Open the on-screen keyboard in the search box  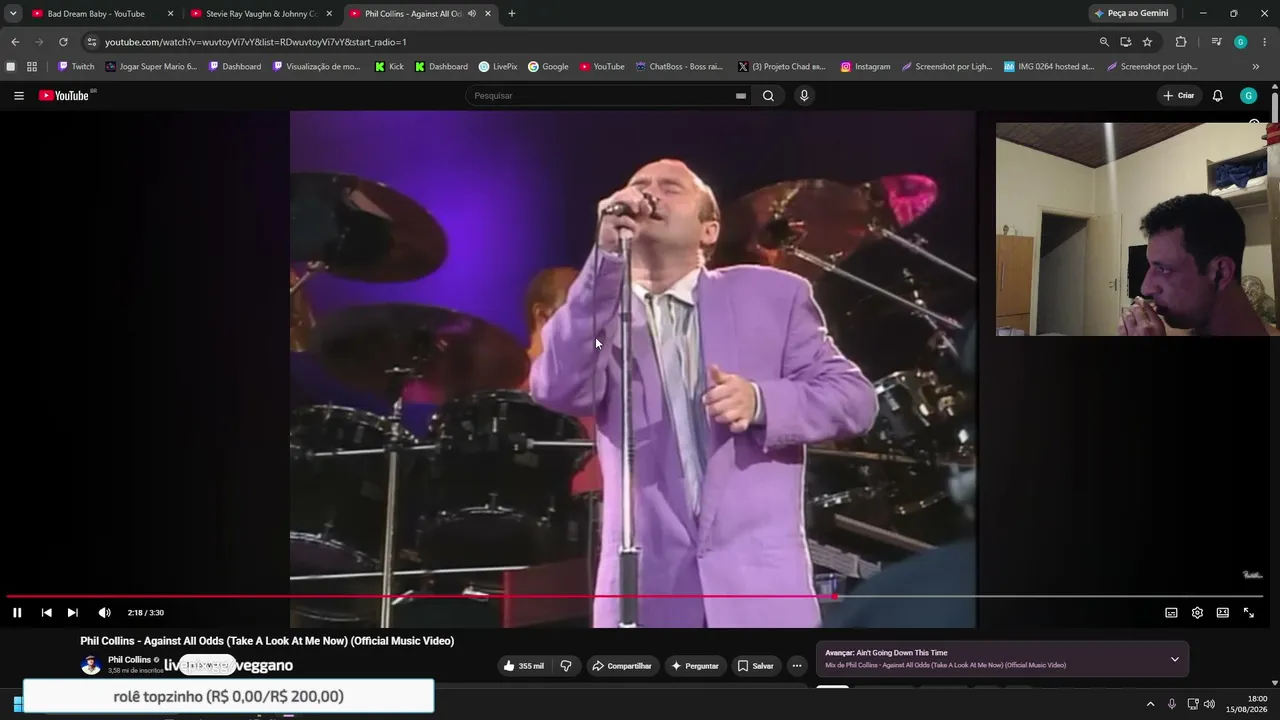click(x=740, y=96)
